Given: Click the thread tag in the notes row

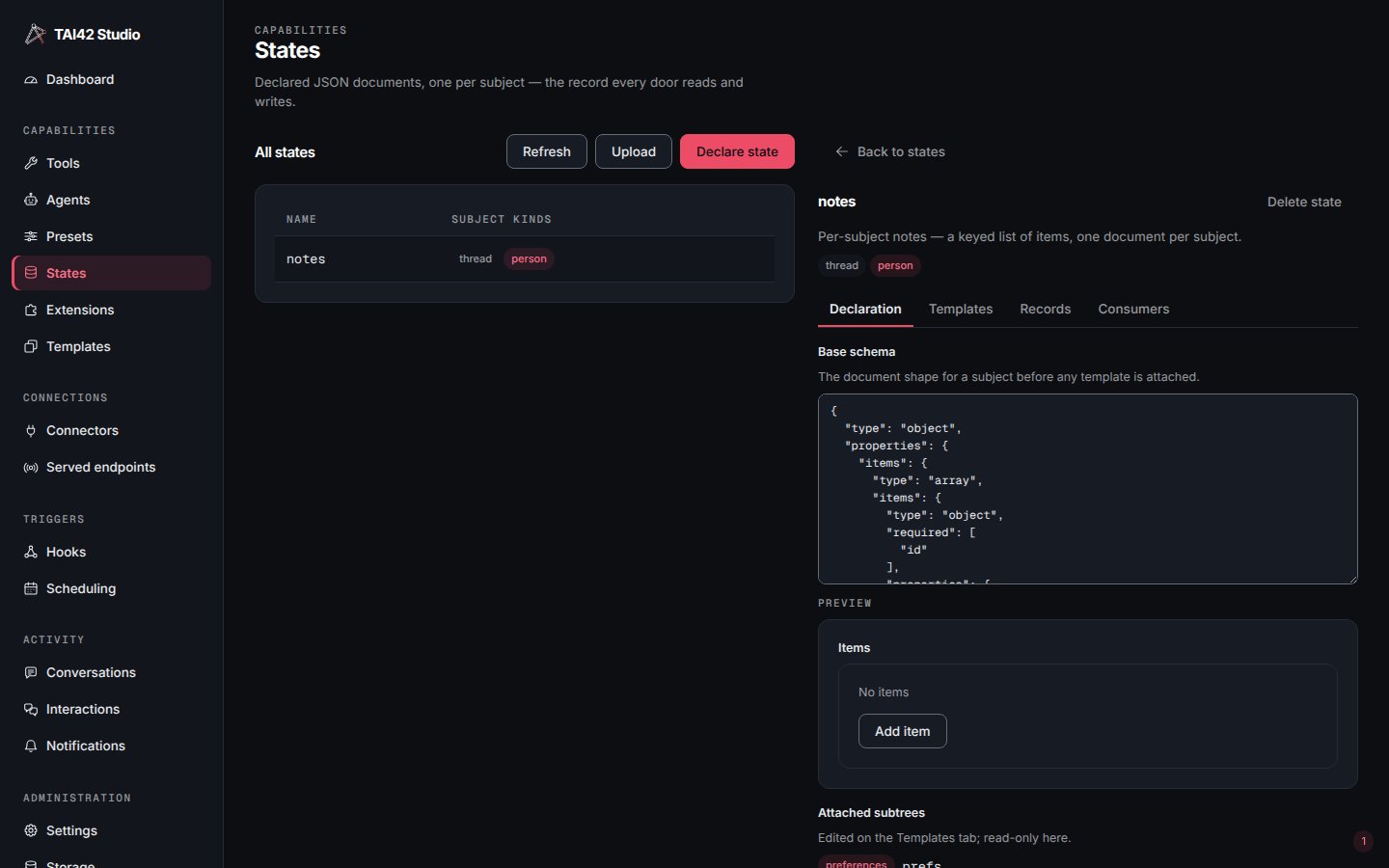Looking at the screenshot, I should (476, 259).
